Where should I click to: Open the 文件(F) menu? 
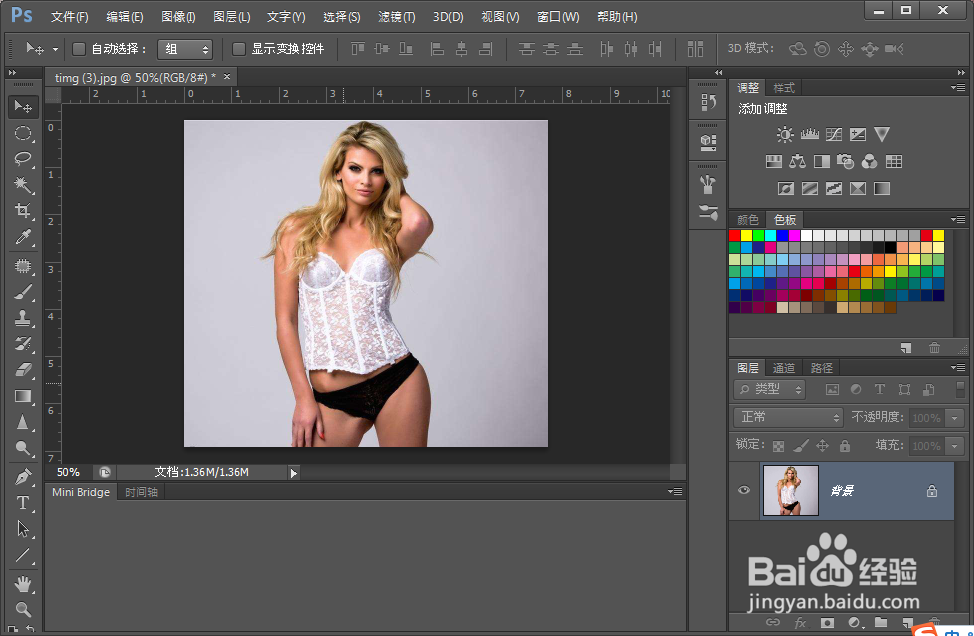click(70, 17)
